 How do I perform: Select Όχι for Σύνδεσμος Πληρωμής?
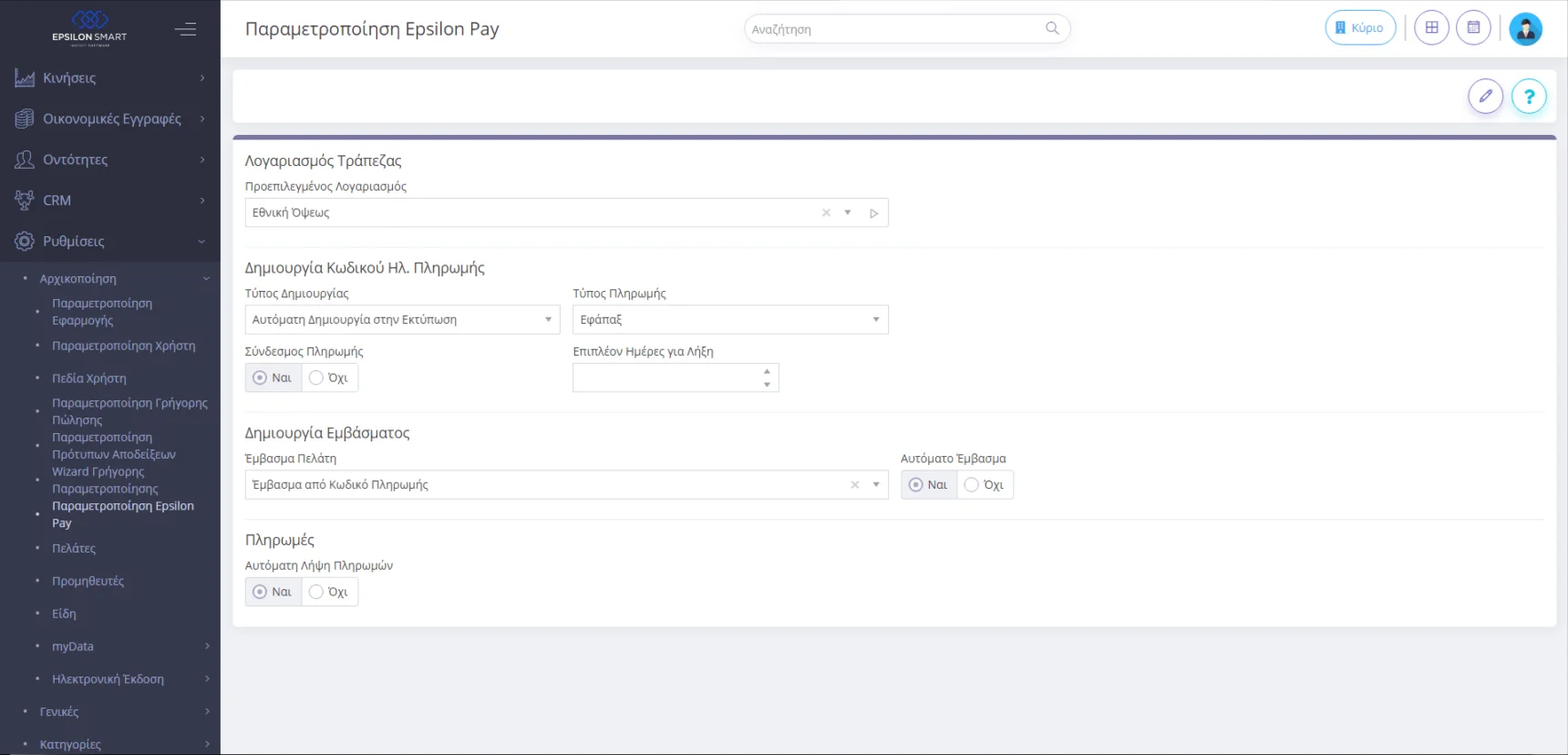(329, 377)
